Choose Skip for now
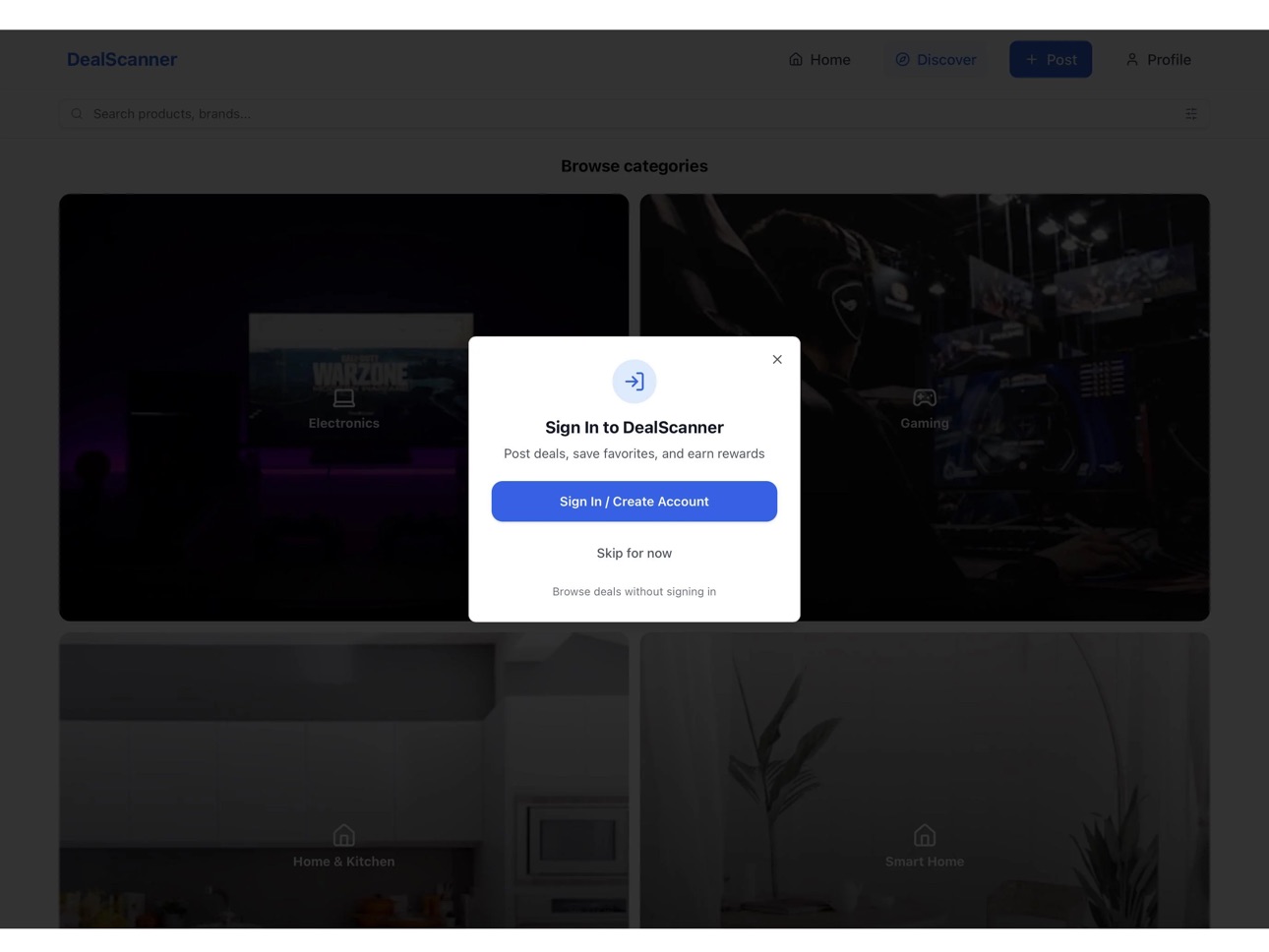Screen dimensions: 1269x952 point(634,553)
